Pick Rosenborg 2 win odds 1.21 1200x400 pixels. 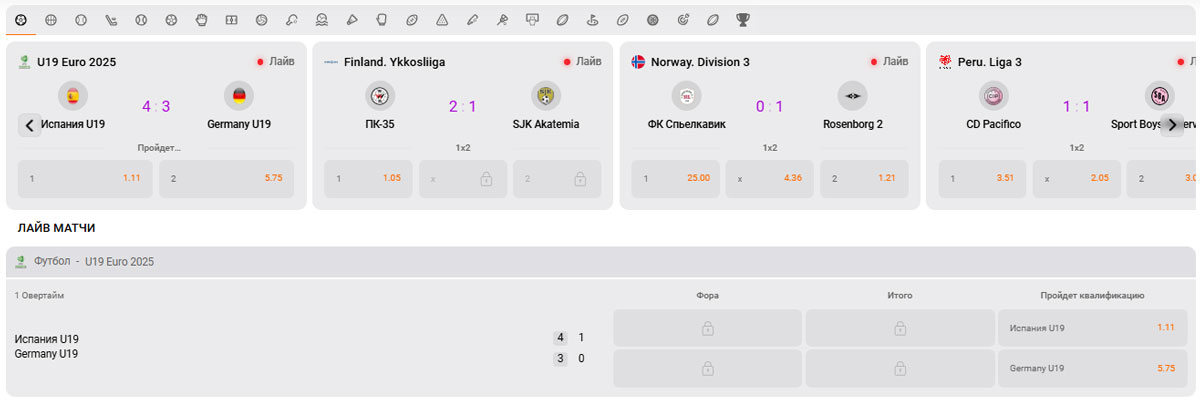point(866,179)
